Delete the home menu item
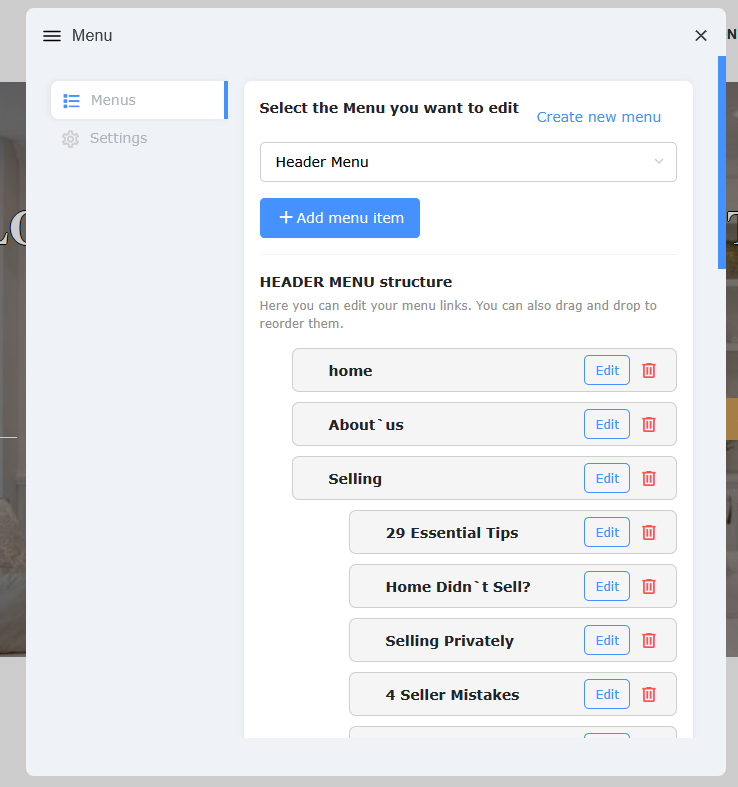Image resolution: width=738 pixels, height=787 pixels. pyautogui.click(x=648, y=370)
